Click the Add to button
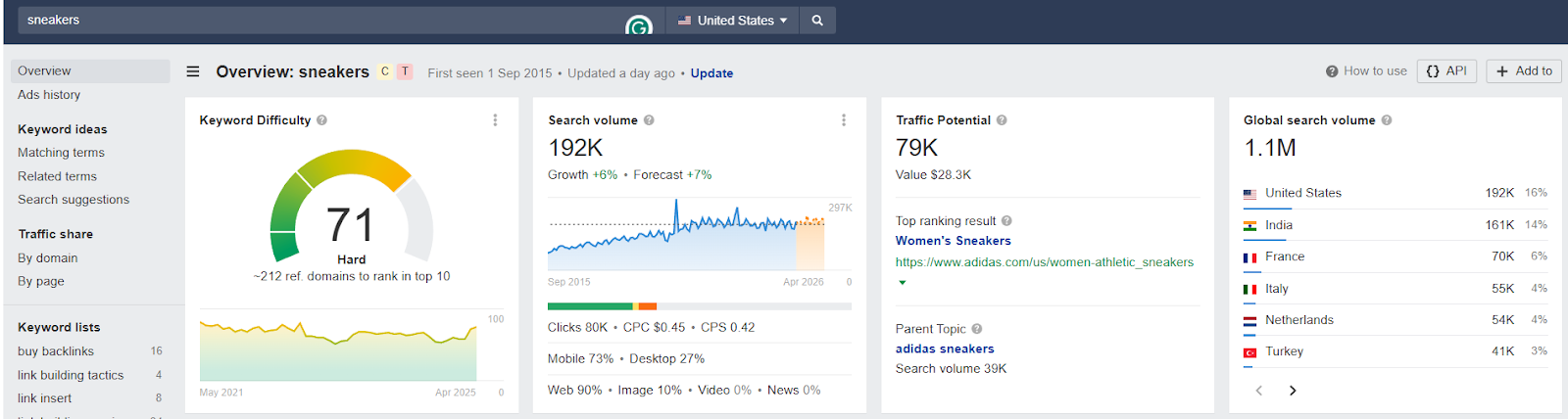Viewport: 1568px width, 419px height. [x=1524, y=71]
